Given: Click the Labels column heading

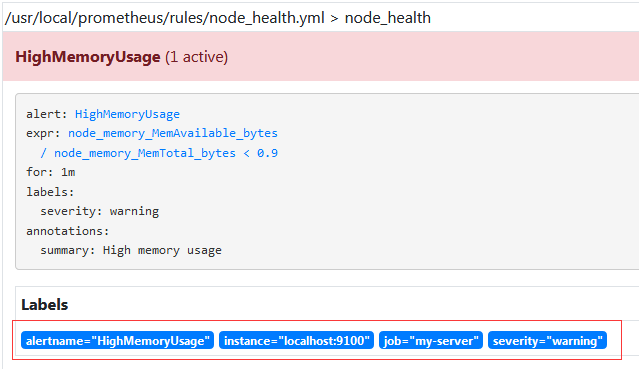Looking at the screenshot, I should (x=44, y=305).
